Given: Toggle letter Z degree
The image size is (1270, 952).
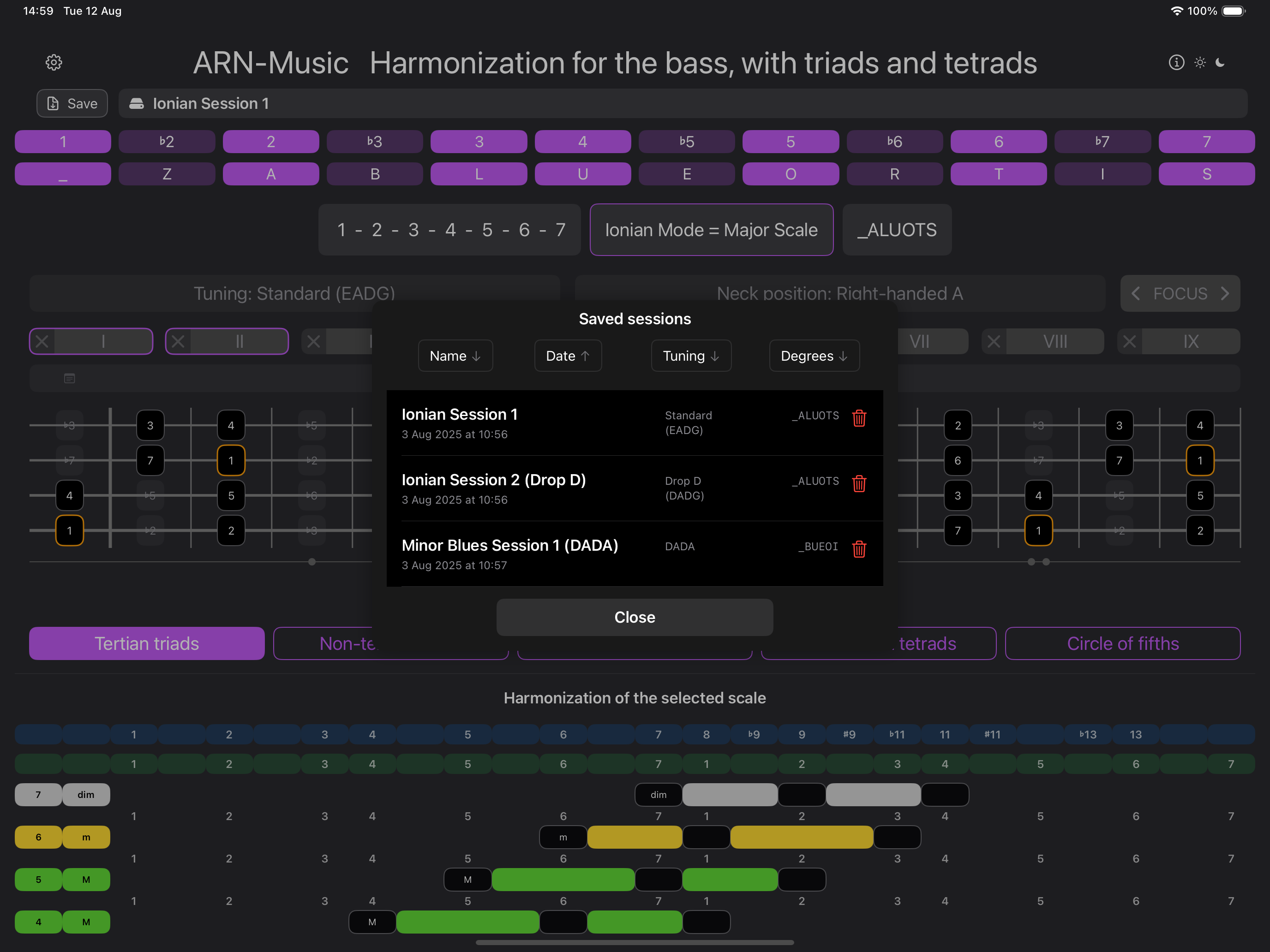Looking at the screenshot, I should [167, 174].
